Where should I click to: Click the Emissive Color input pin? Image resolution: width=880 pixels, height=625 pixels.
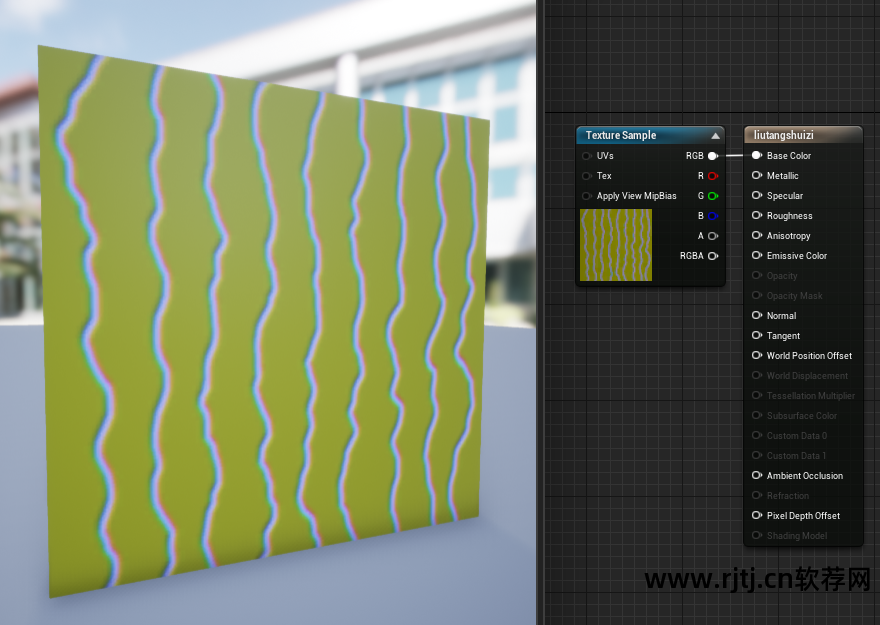[757, 255]
